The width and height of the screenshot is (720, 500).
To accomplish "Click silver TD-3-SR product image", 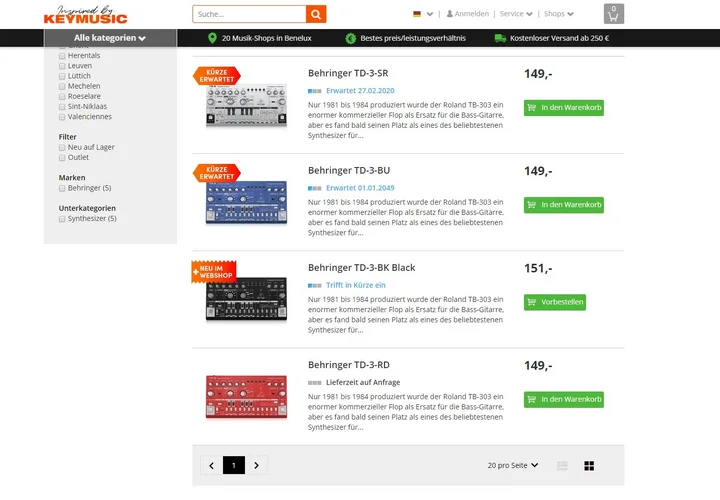I will pyautogui.click(x=246, y=105).
